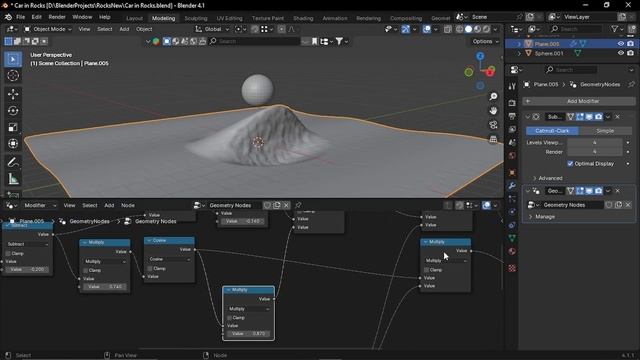Open the Global orientation dropdown
The height and width of the screenshot is (360, 640).
click(x=212, y=29)
